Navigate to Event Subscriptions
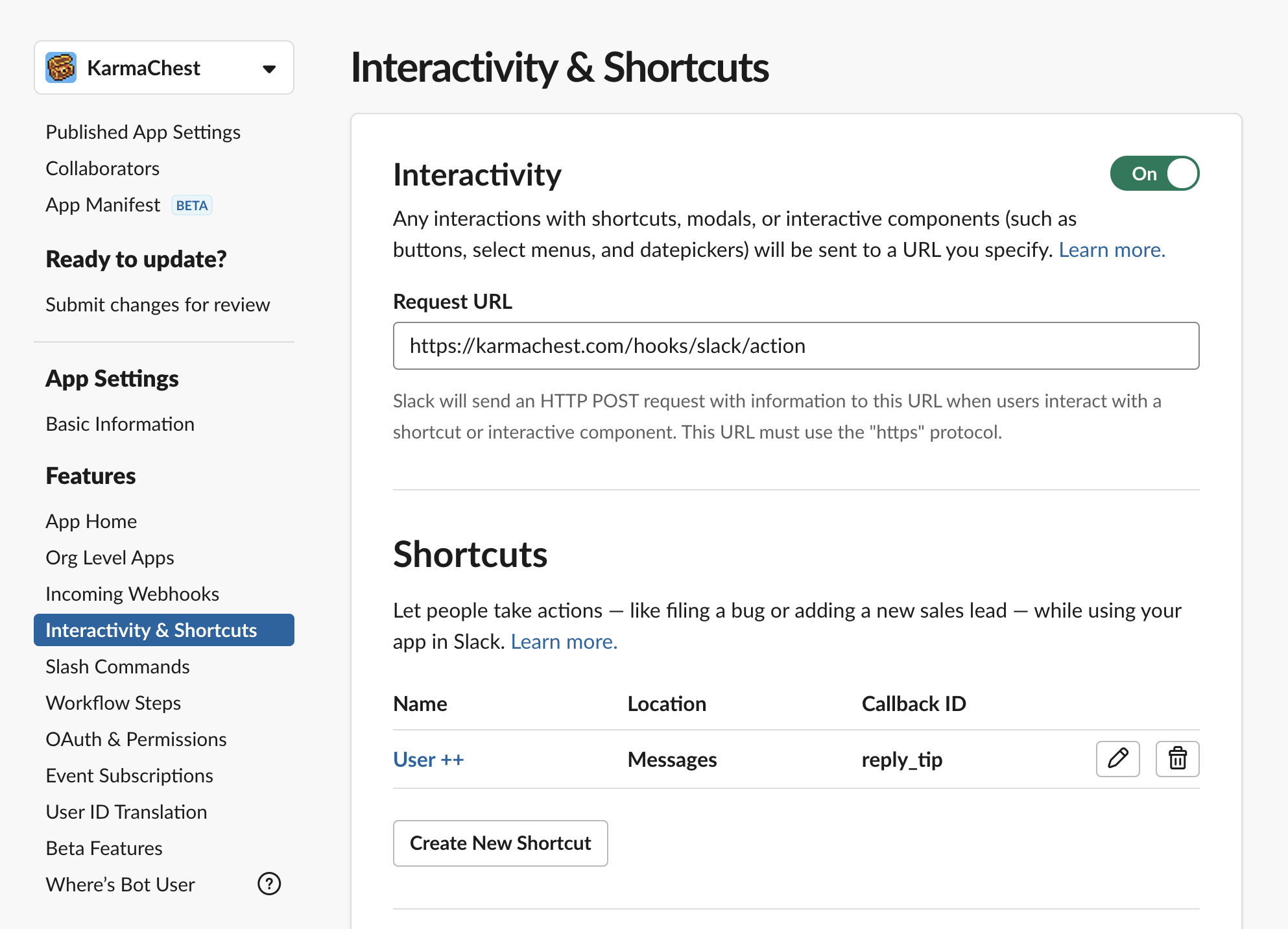 point(129,775)
